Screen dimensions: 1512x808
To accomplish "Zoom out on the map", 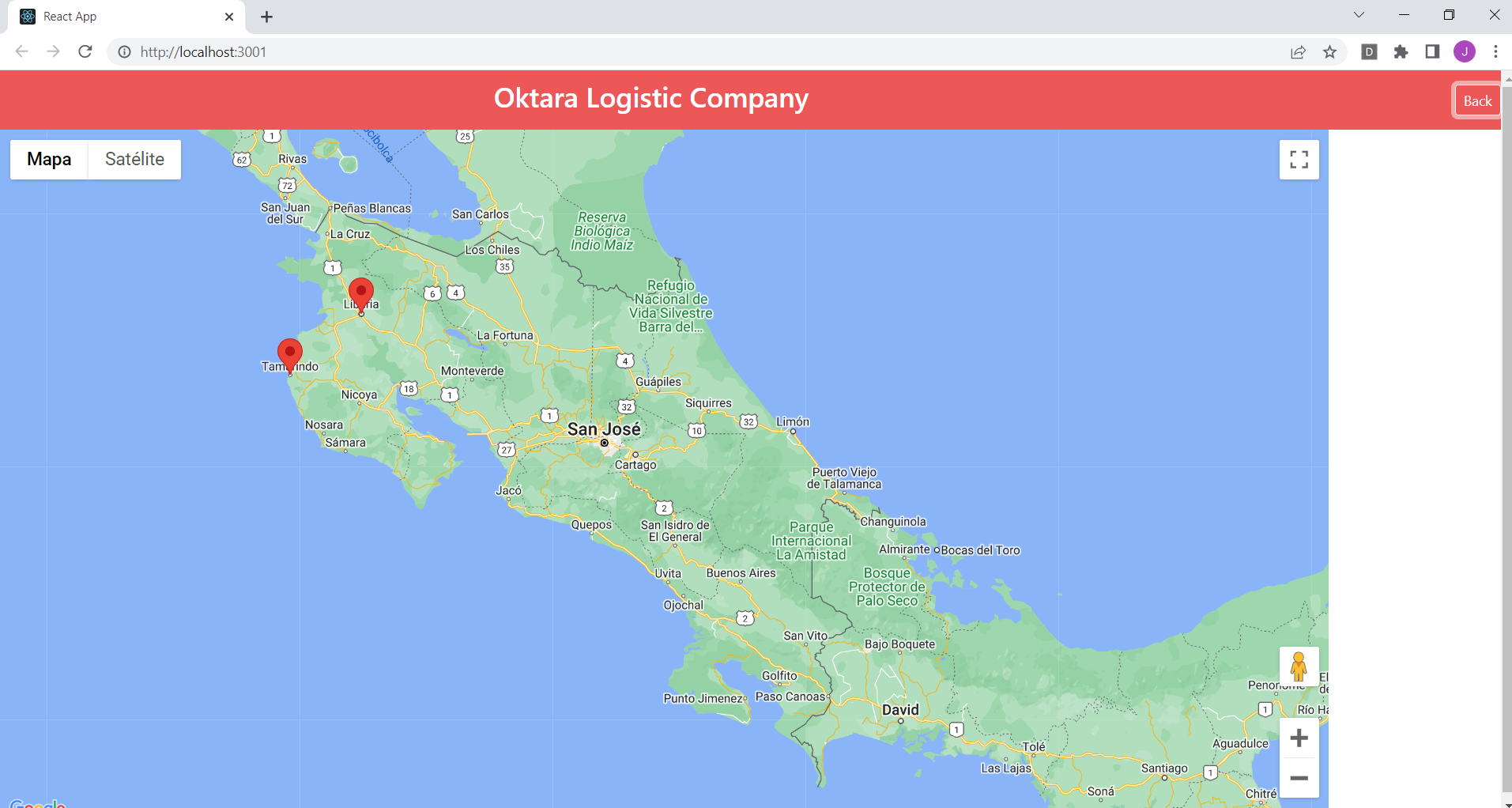I will click(1299, 778).
